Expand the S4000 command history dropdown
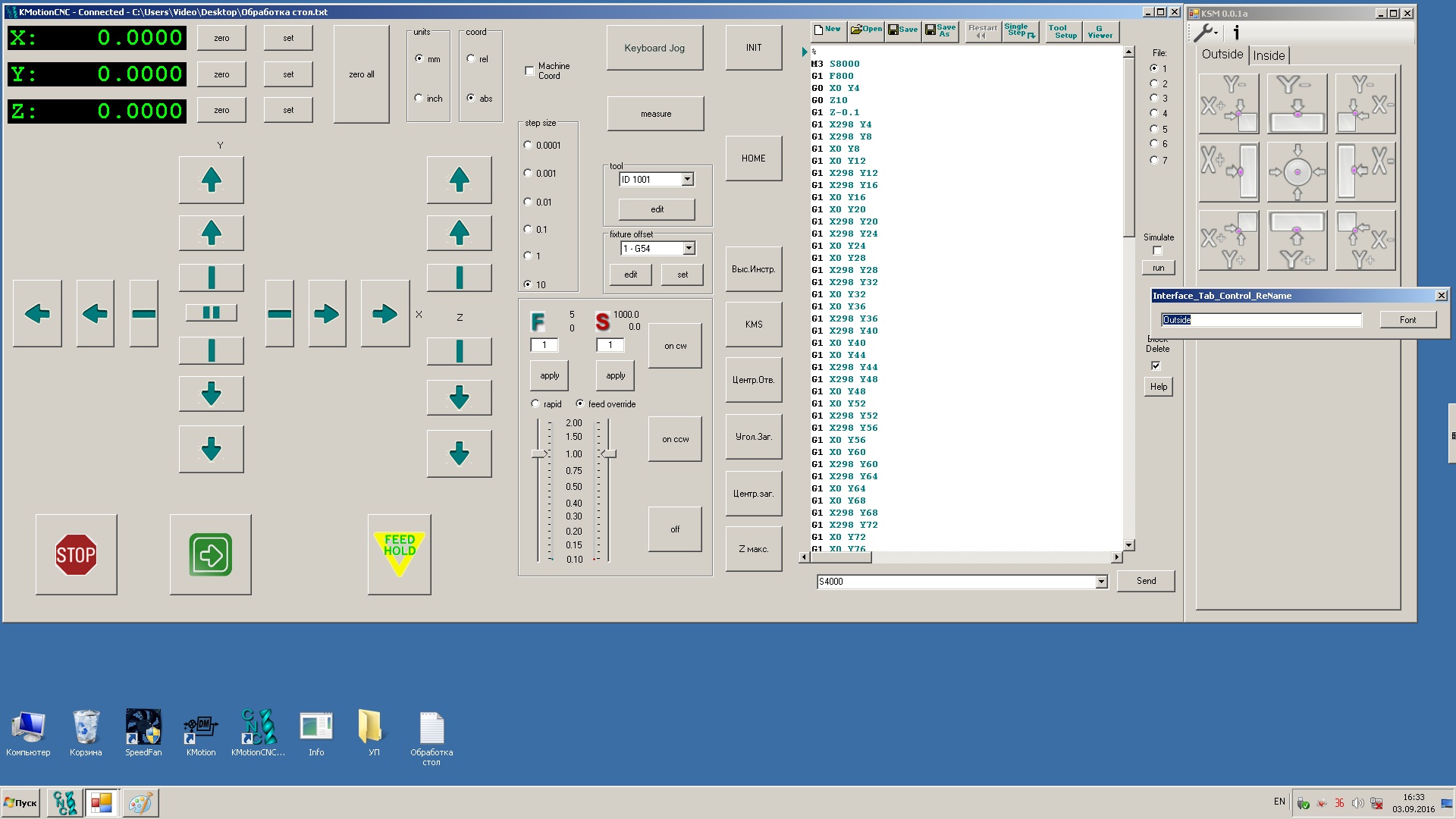The width and height of the screenshot is (1456, 819). click(x=1101, y=582)
